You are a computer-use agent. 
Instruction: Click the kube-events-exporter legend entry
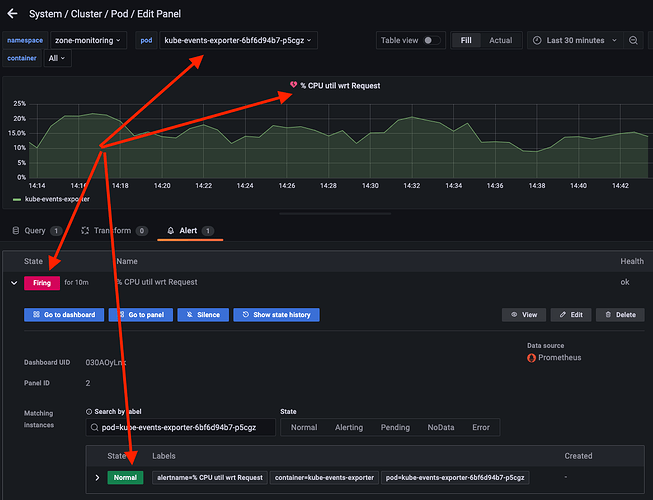[x=57, y=199]
